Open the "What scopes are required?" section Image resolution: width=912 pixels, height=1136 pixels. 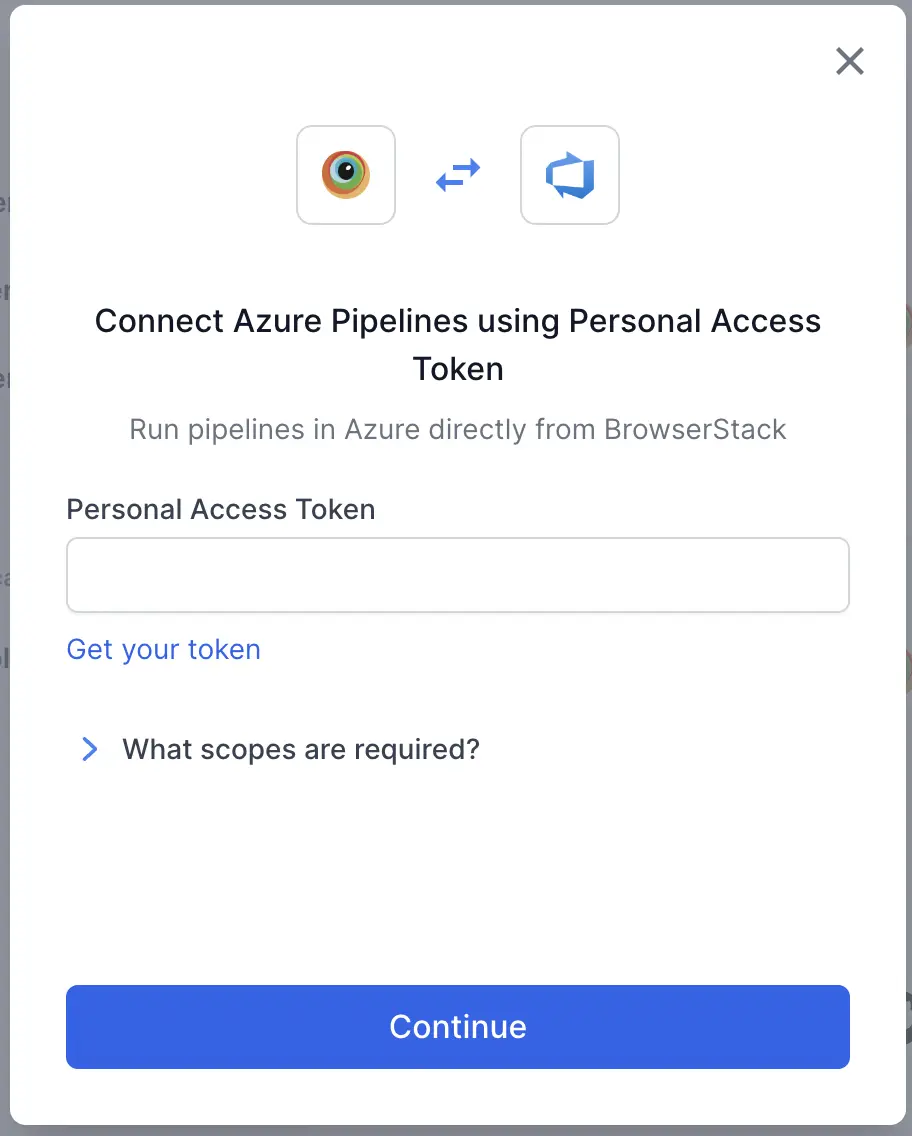click(301, 749)
